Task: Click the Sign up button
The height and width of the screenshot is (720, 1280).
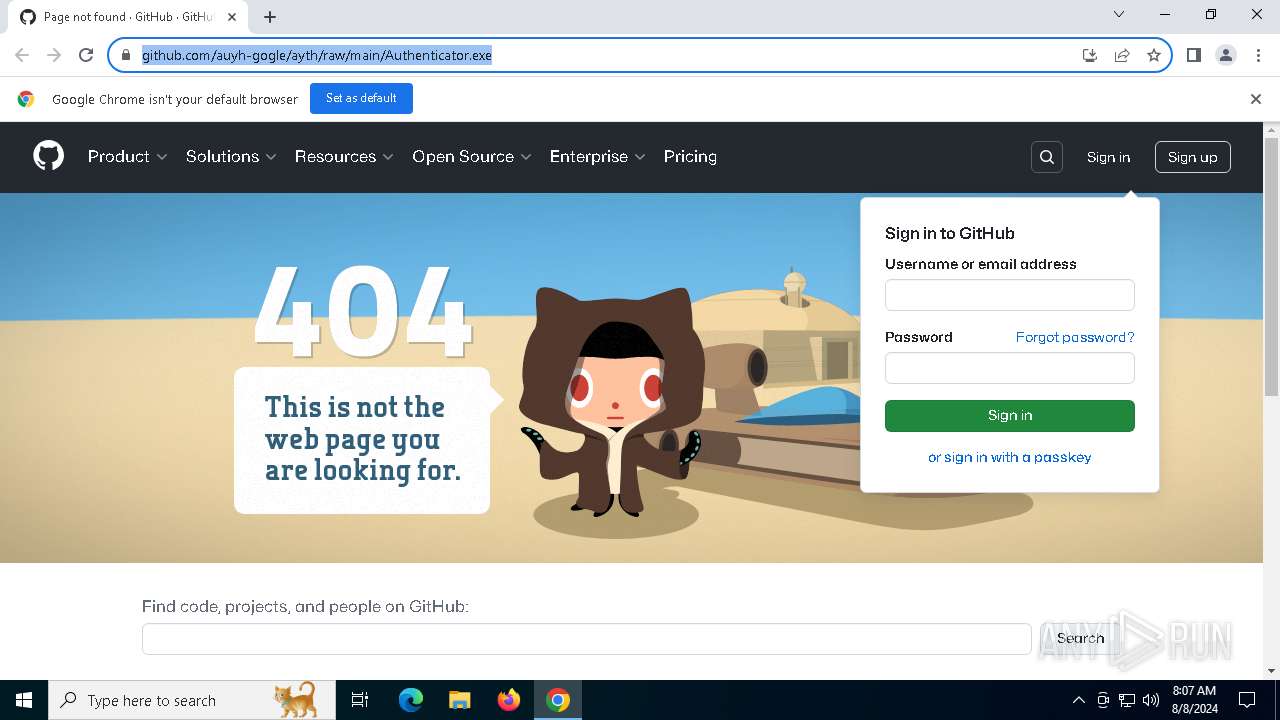Action: (1193, 157)
